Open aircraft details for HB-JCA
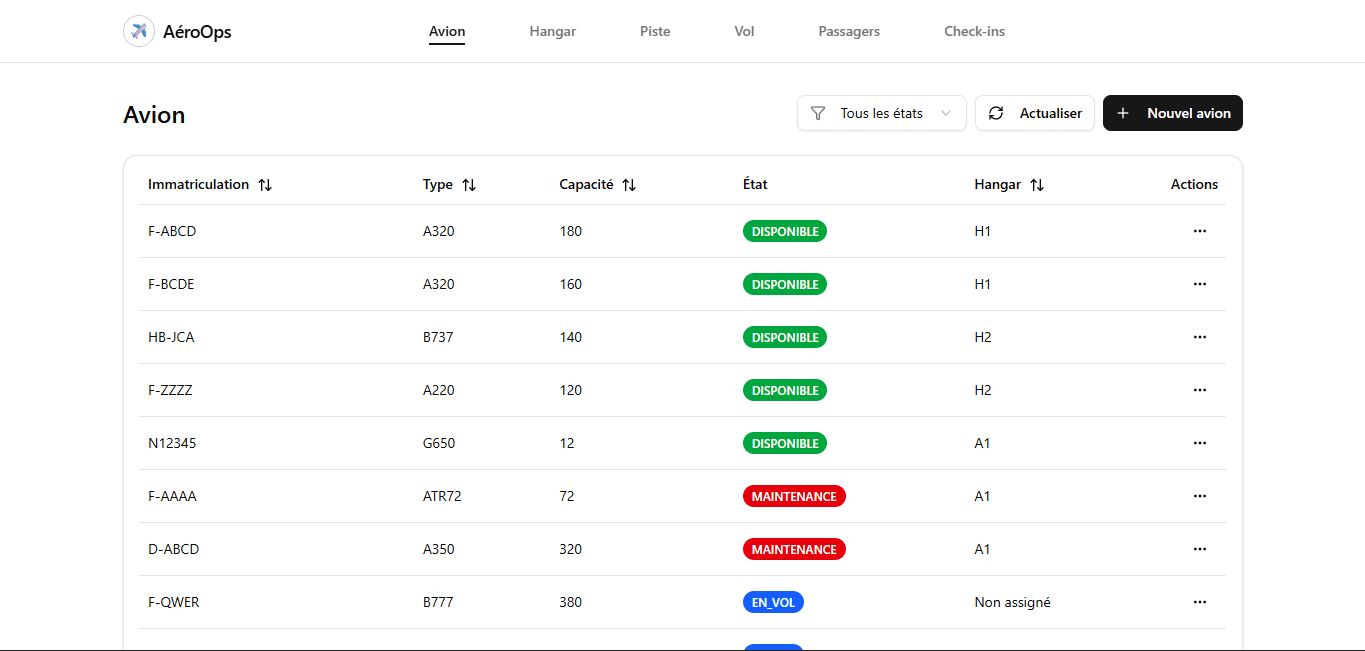This screenshot has height=651, width=1365. pyautogui.click(x=170, y=337)
